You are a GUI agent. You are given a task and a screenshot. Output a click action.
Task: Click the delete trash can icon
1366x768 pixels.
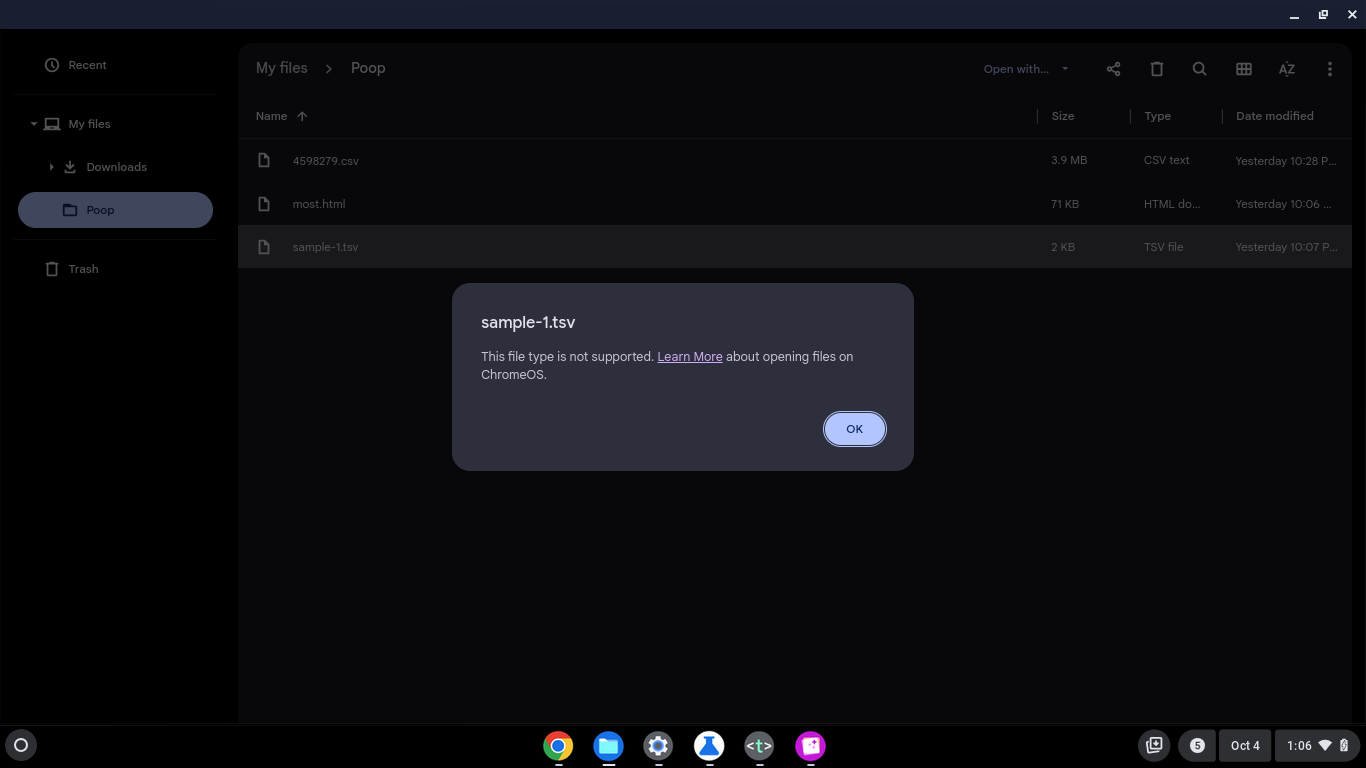(1156, 69)
